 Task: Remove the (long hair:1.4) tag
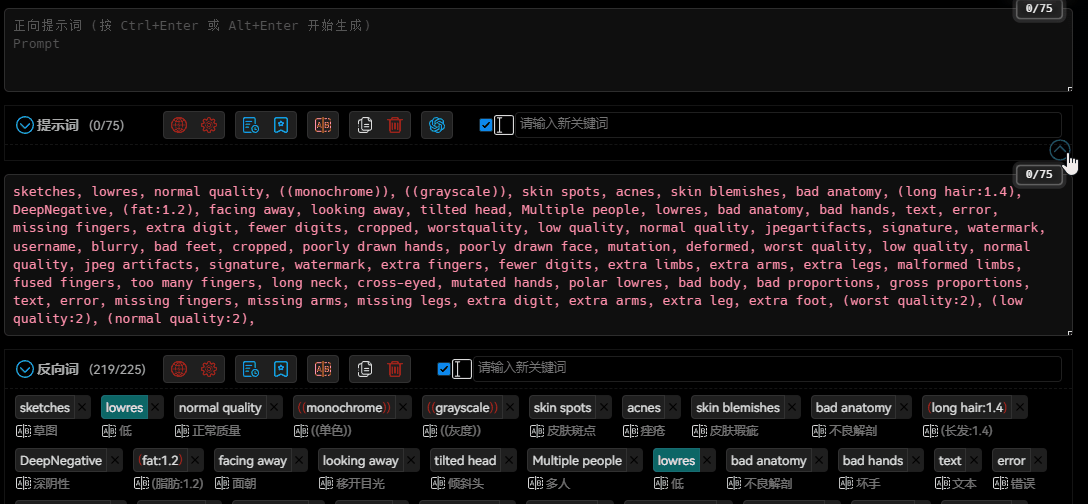tap(1018, 408)
